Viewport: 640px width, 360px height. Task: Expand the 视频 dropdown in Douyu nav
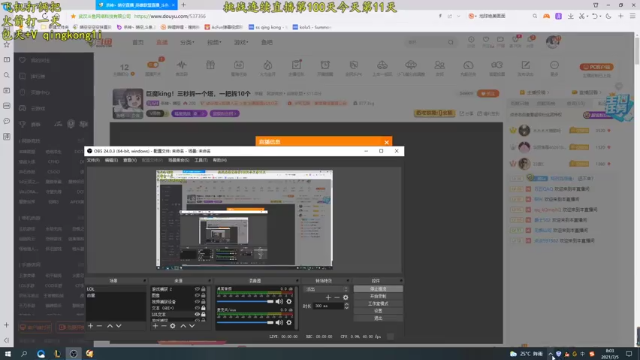(x=214, y=42)
